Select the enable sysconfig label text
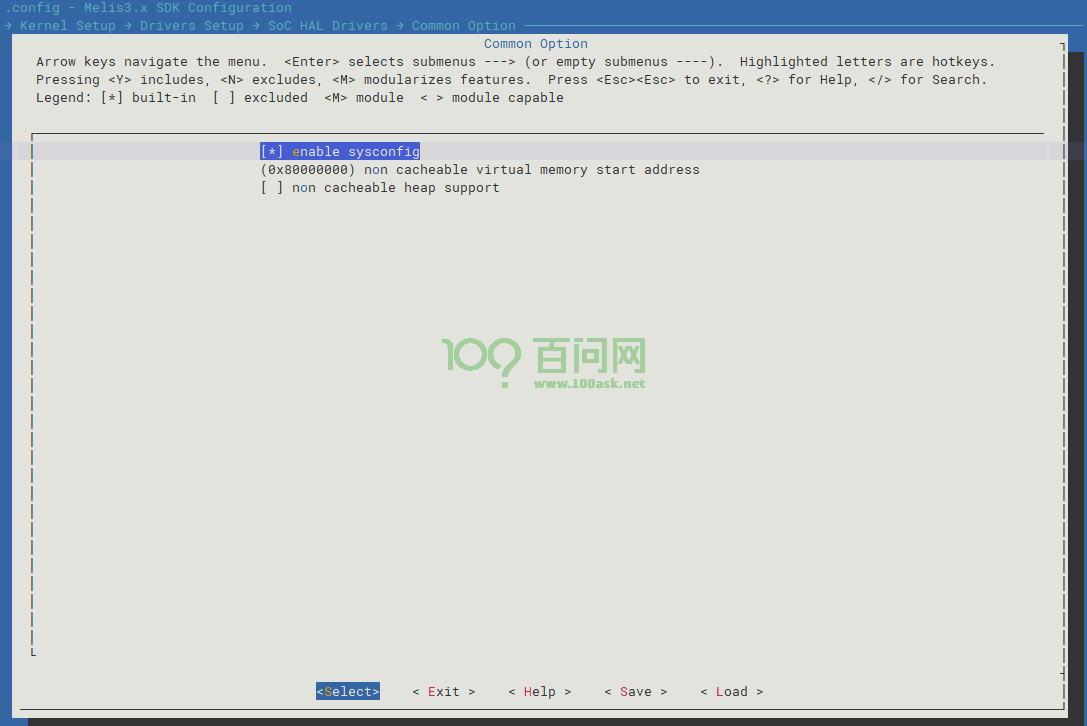The height and width of the screenshot is (726, 1087). coord(356,152)
